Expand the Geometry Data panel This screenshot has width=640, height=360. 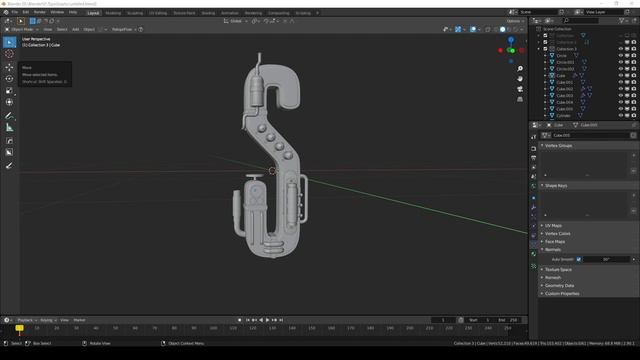[x=559, y=286]
